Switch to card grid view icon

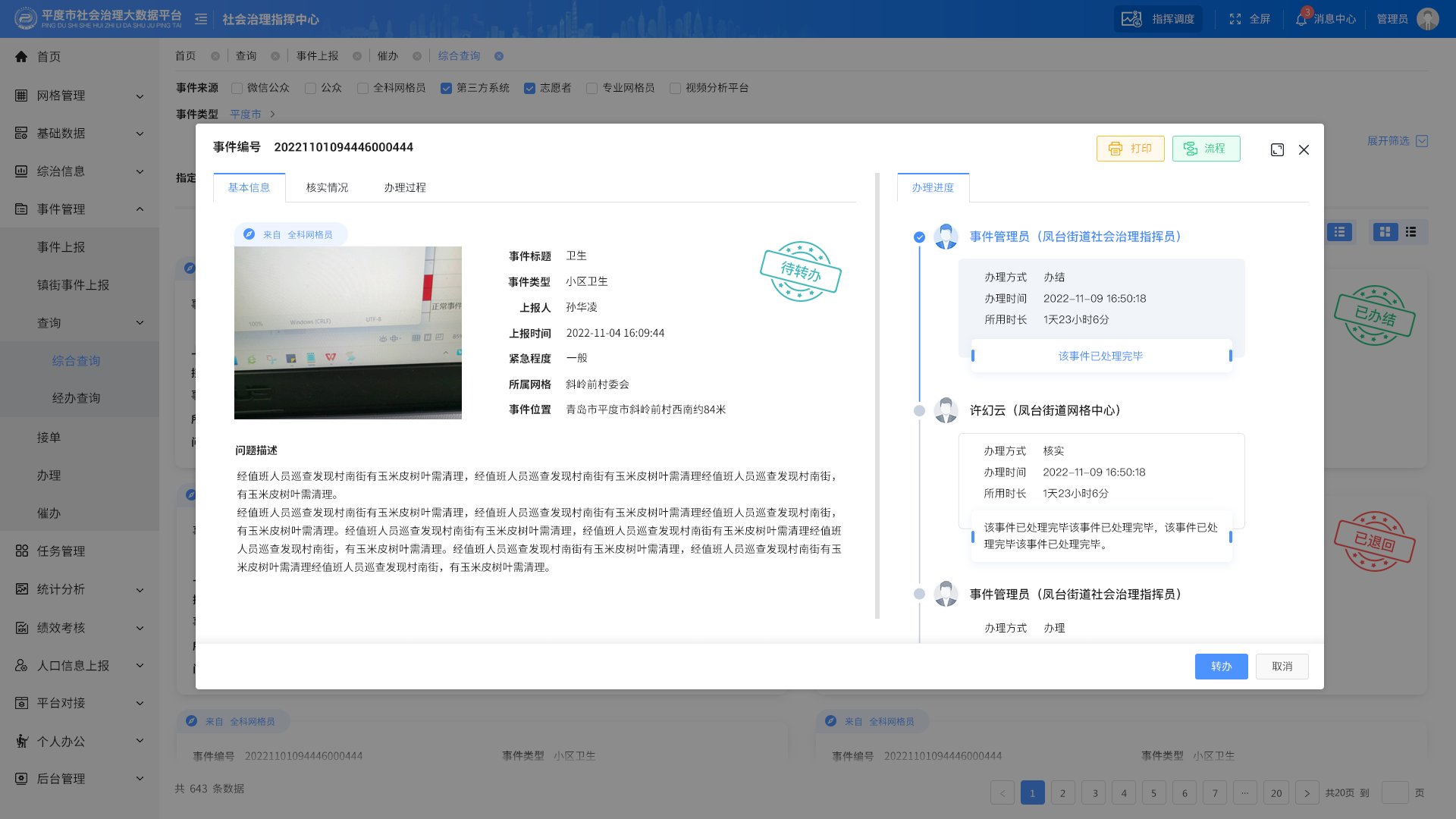(x=1385, y=232)
